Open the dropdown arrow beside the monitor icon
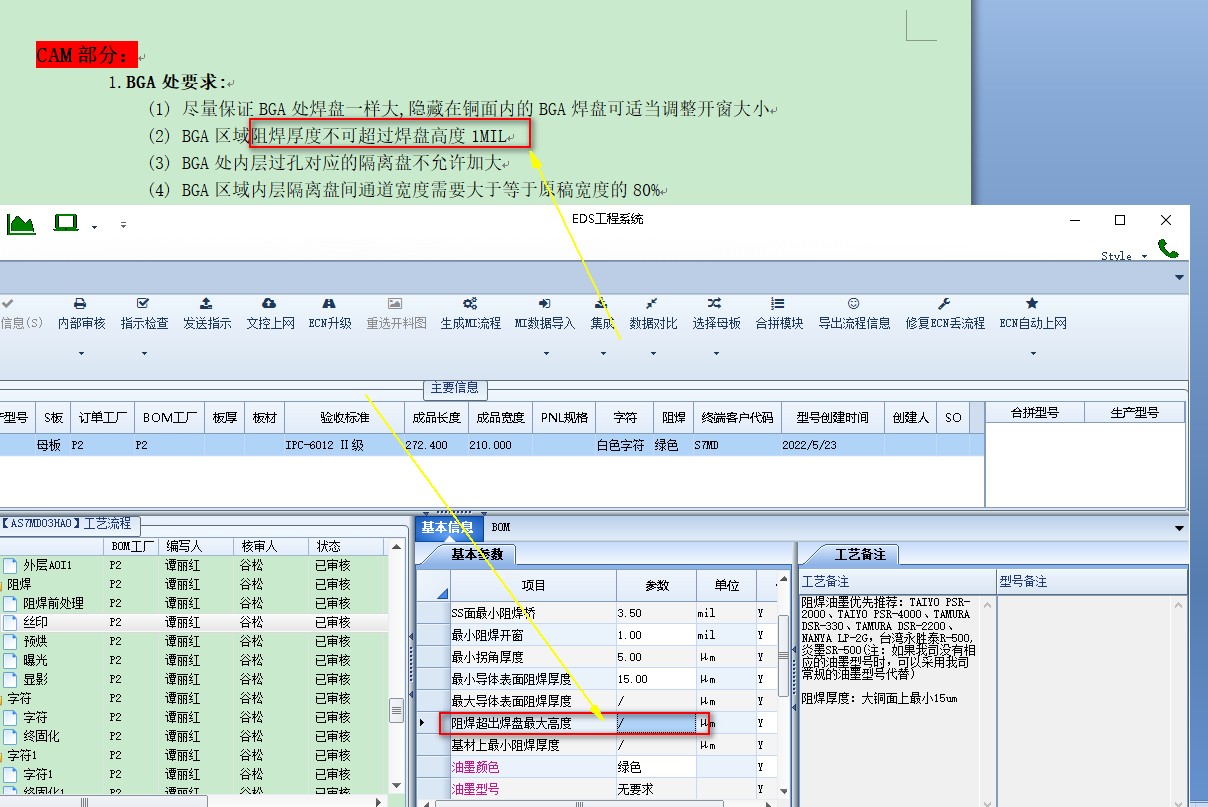The image size is (1208, 807). tap(94, 227)
